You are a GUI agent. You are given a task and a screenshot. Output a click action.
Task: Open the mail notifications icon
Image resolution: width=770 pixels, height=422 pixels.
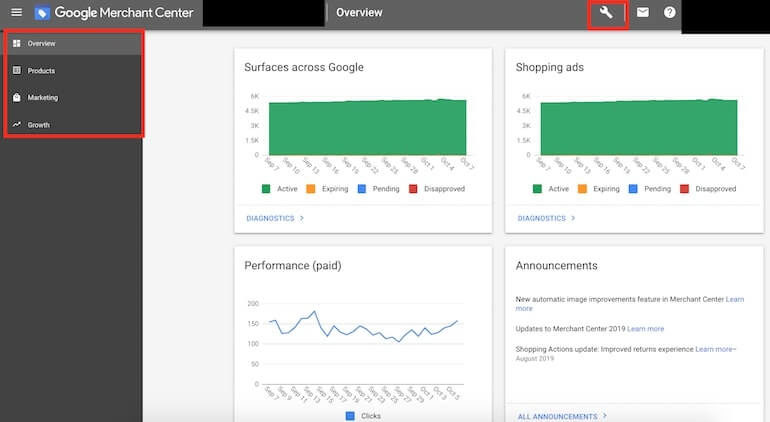click(642, 13)
